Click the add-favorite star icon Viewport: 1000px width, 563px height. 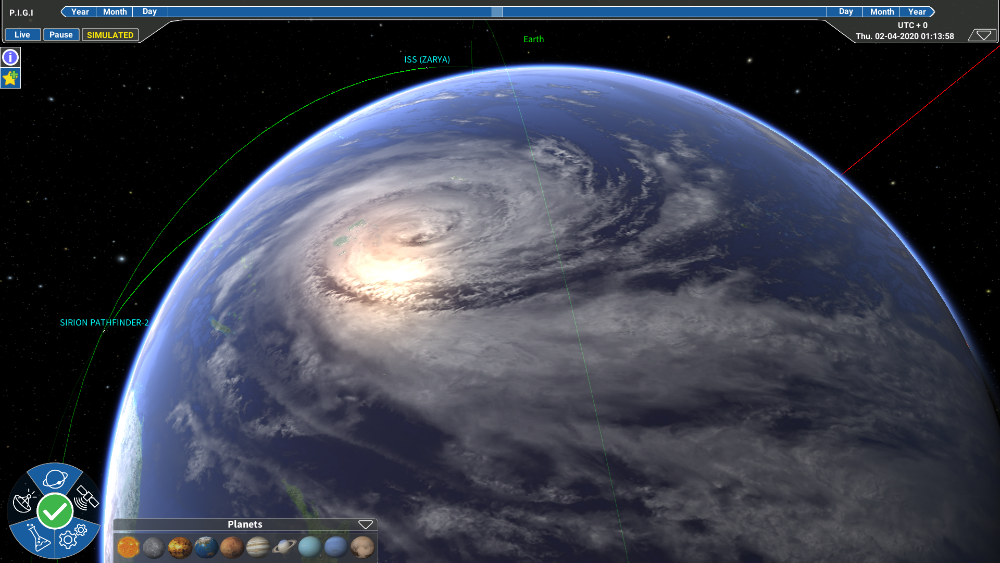(x=10, y=78)
